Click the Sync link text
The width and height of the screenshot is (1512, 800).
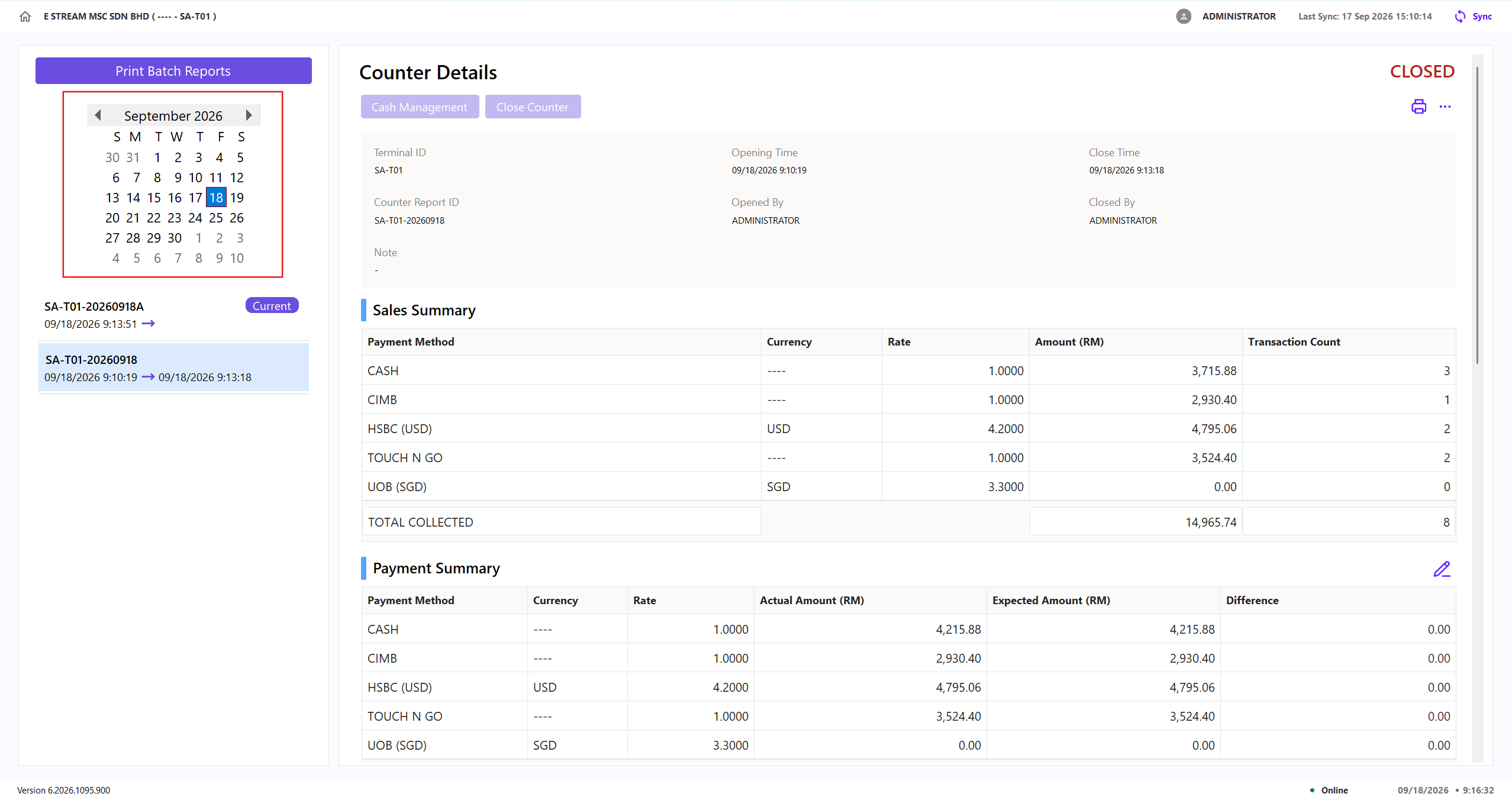pos(1482,17)
